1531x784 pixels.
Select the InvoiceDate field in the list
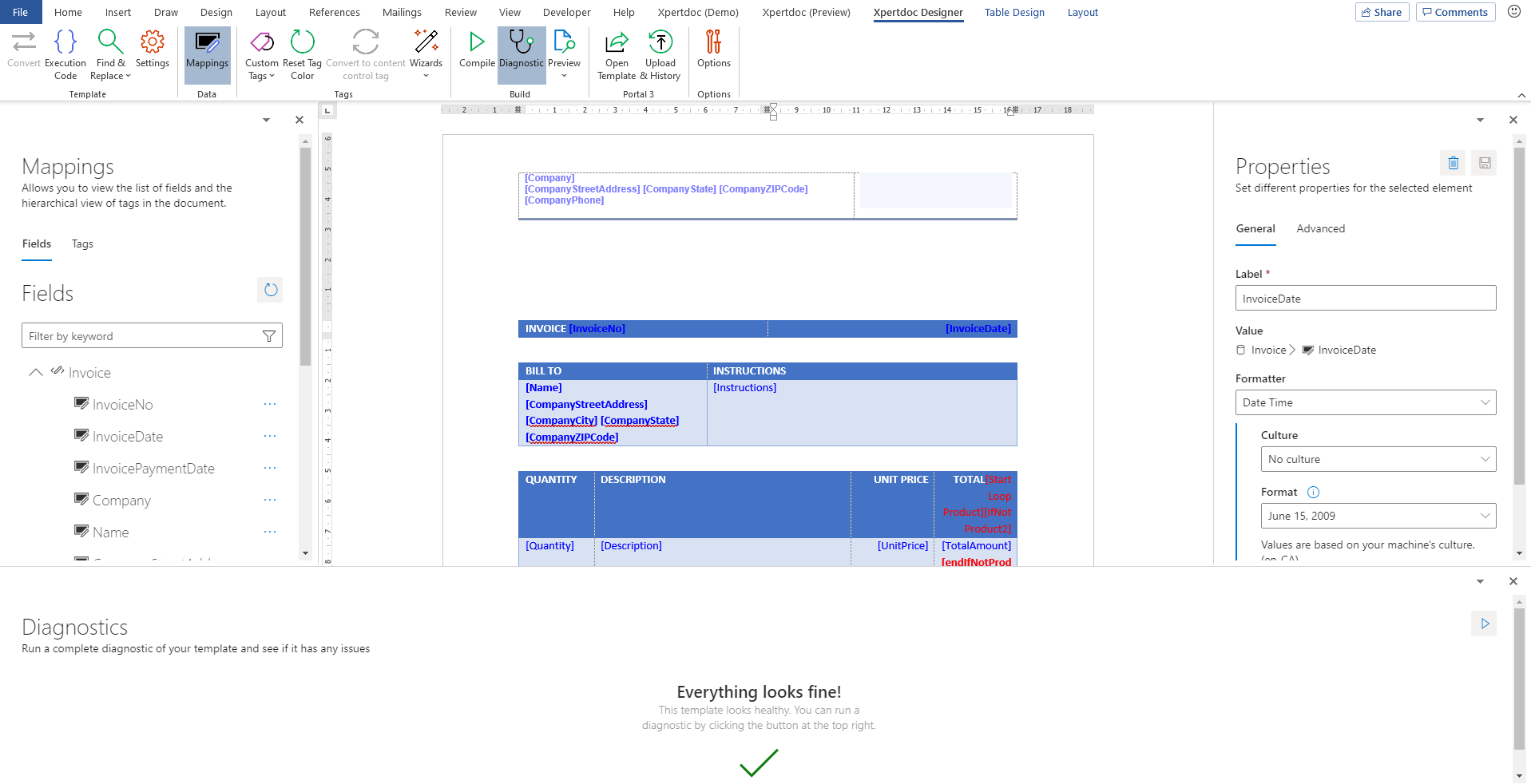[128, 437]
